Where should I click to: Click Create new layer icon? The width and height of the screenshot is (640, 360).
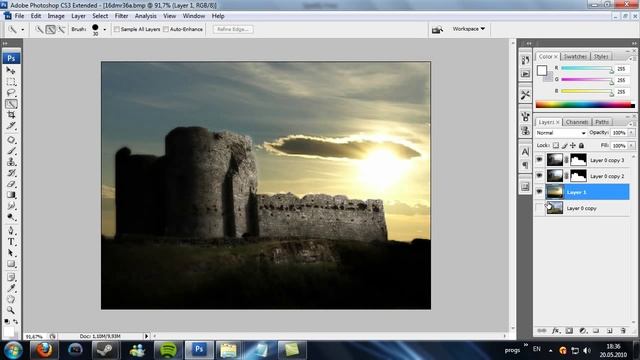coord(609,331)
